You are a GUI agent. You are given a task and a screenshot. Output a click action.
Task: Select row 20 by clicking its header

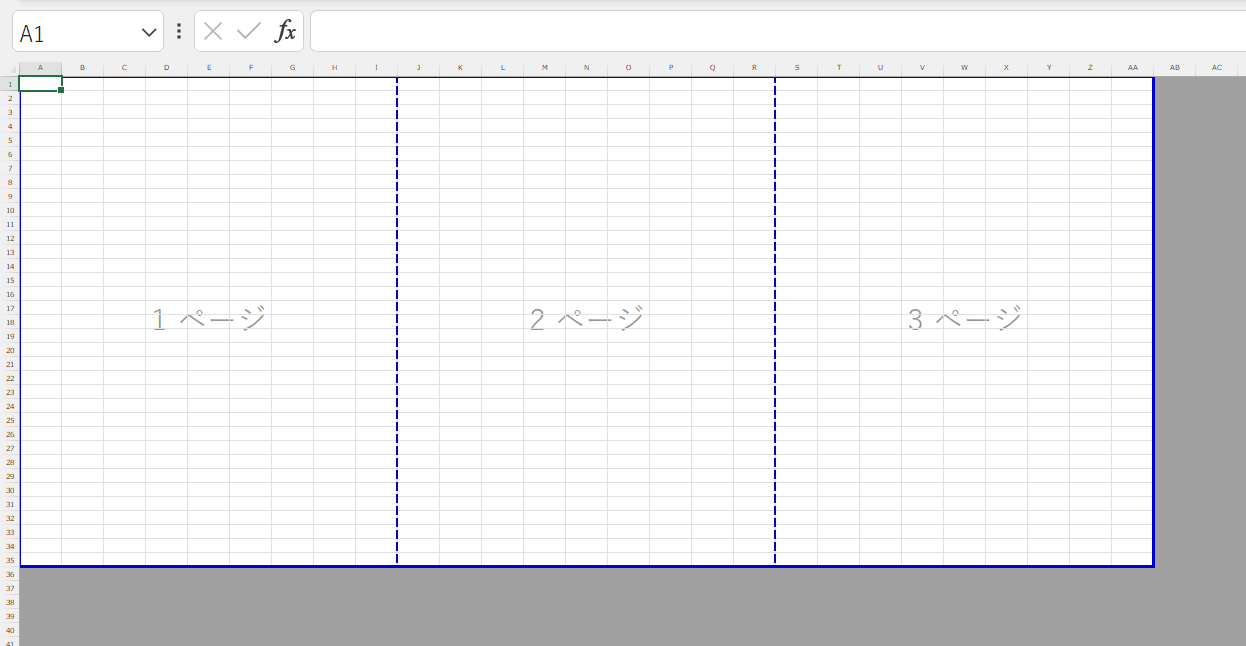(10, 351)
